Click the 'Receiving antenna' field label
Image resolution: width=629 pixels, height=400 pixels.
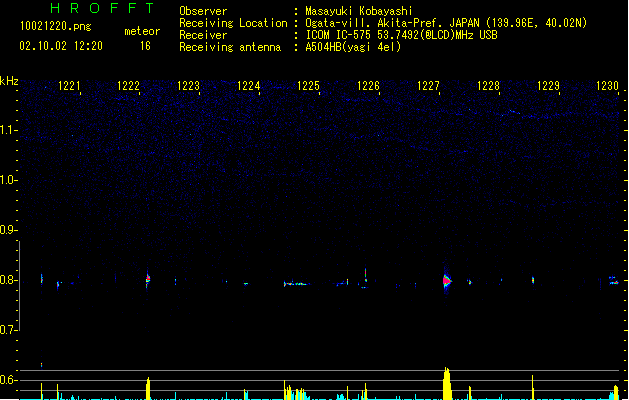point(230,47)
